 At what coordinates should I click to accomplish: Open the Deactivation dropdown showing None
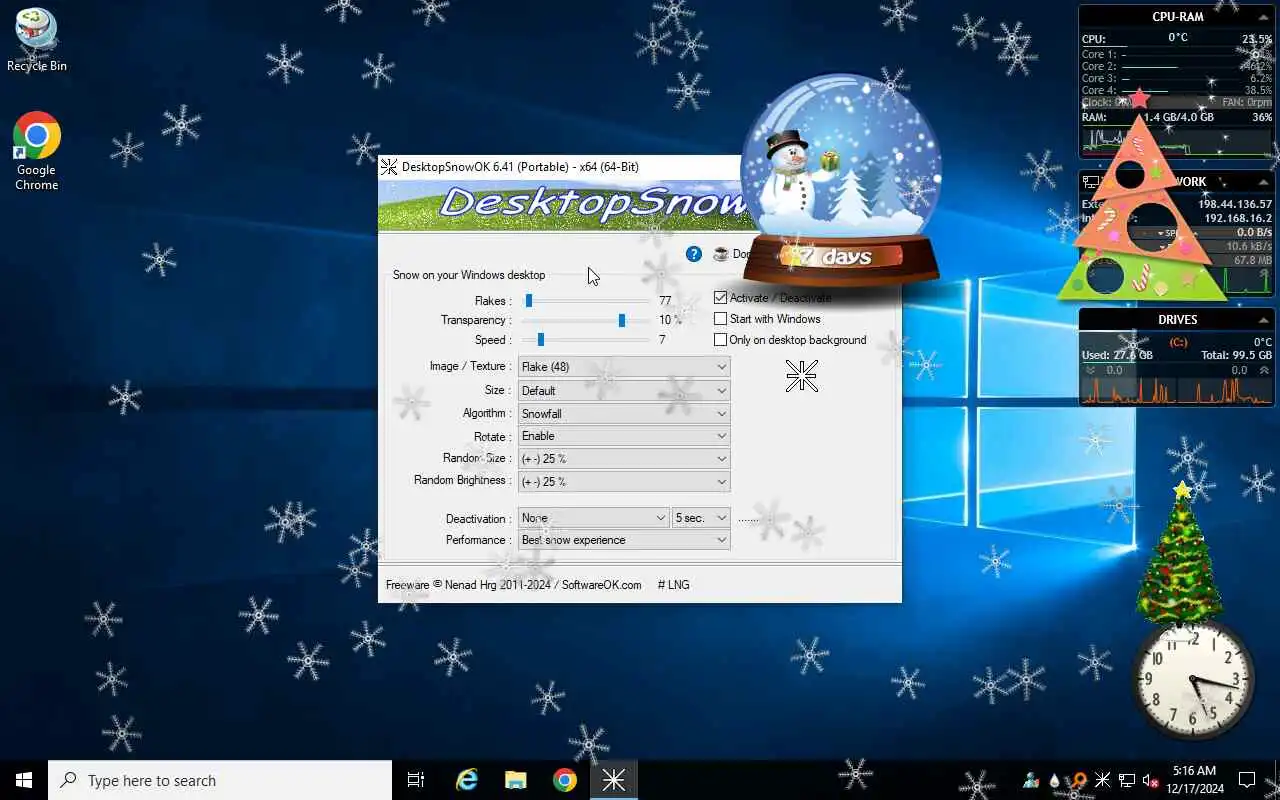tap(594, 518)
